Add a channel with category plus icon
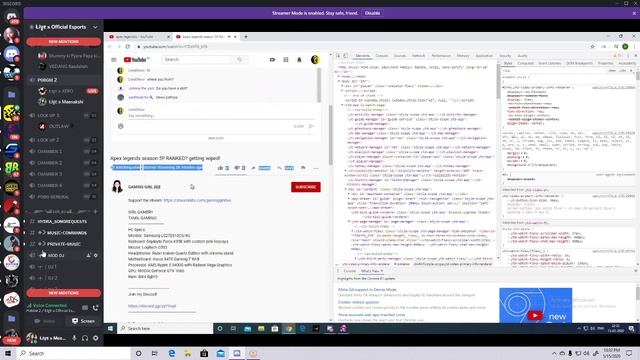Viewport: 640px width, 360px height. (96, 211)
